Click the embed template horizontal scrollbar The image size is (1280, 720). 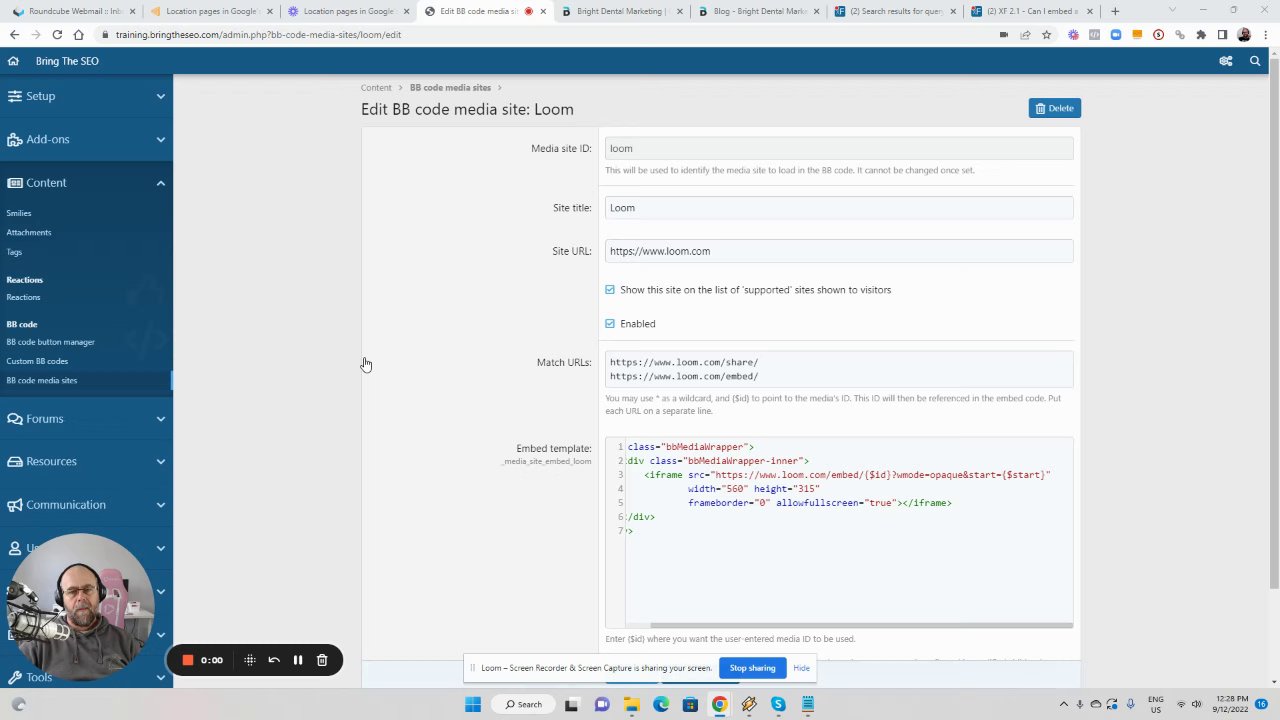861,626
